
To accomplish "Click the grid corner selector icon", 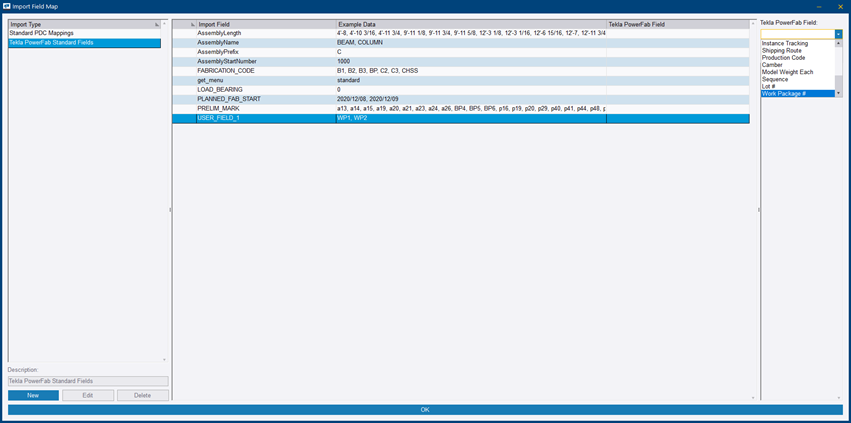I will click(193, 25).
